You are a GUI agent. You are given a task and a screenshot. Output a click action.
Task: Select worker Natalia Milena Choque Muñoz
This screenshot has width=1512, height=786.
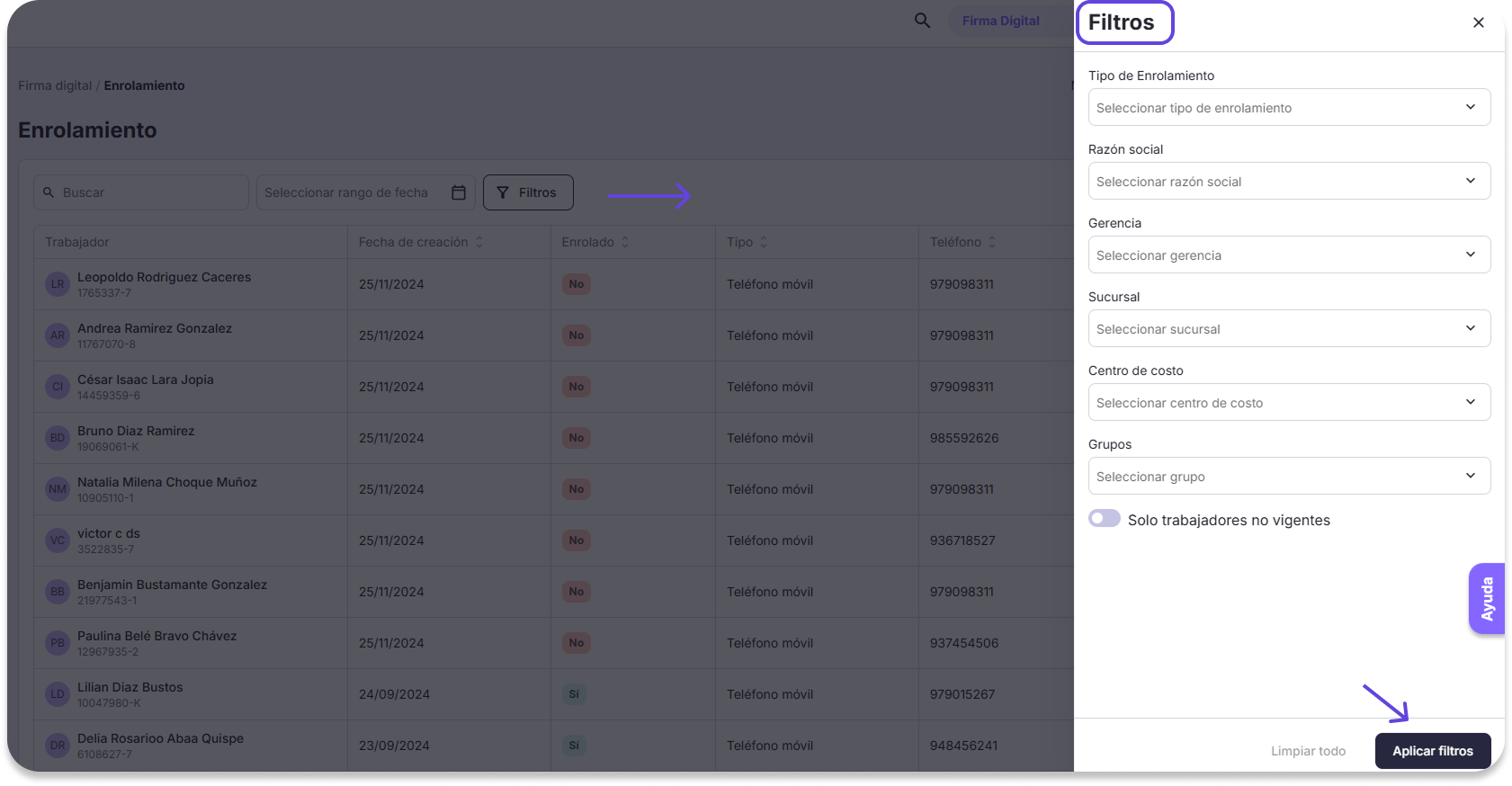click(x=167, y=482)
